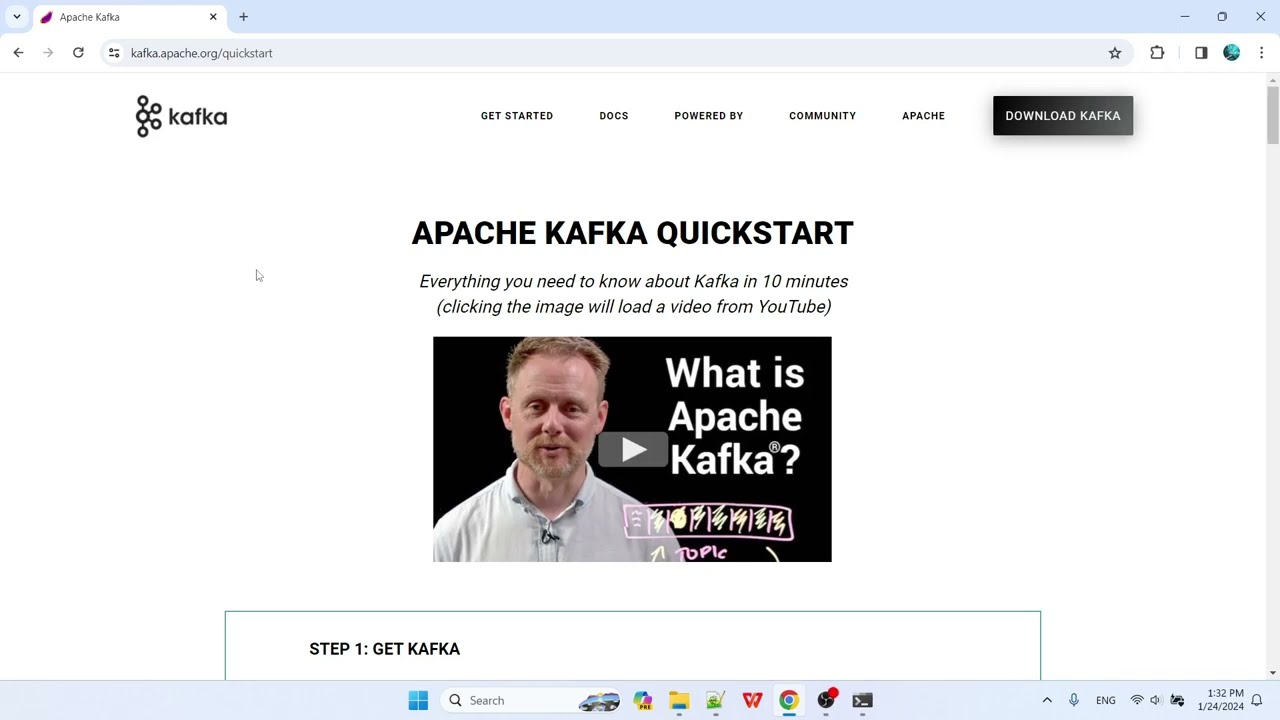Show hidden system tray icons chevron
Viewport: 1280px width, 720px height.
(x=1047, y=701)
